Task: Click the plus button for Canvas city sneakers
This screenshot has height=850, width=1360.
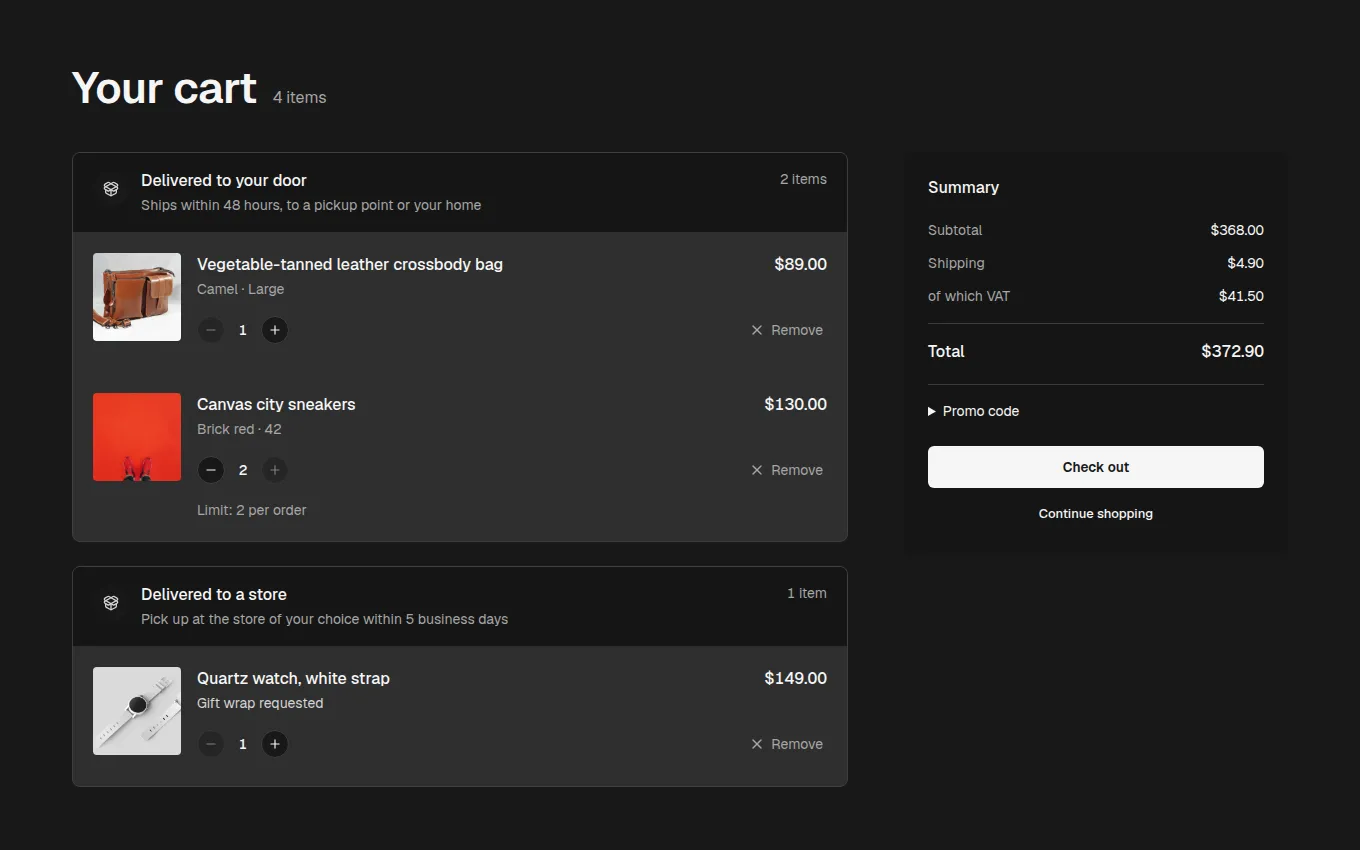Action: point(275,470)
